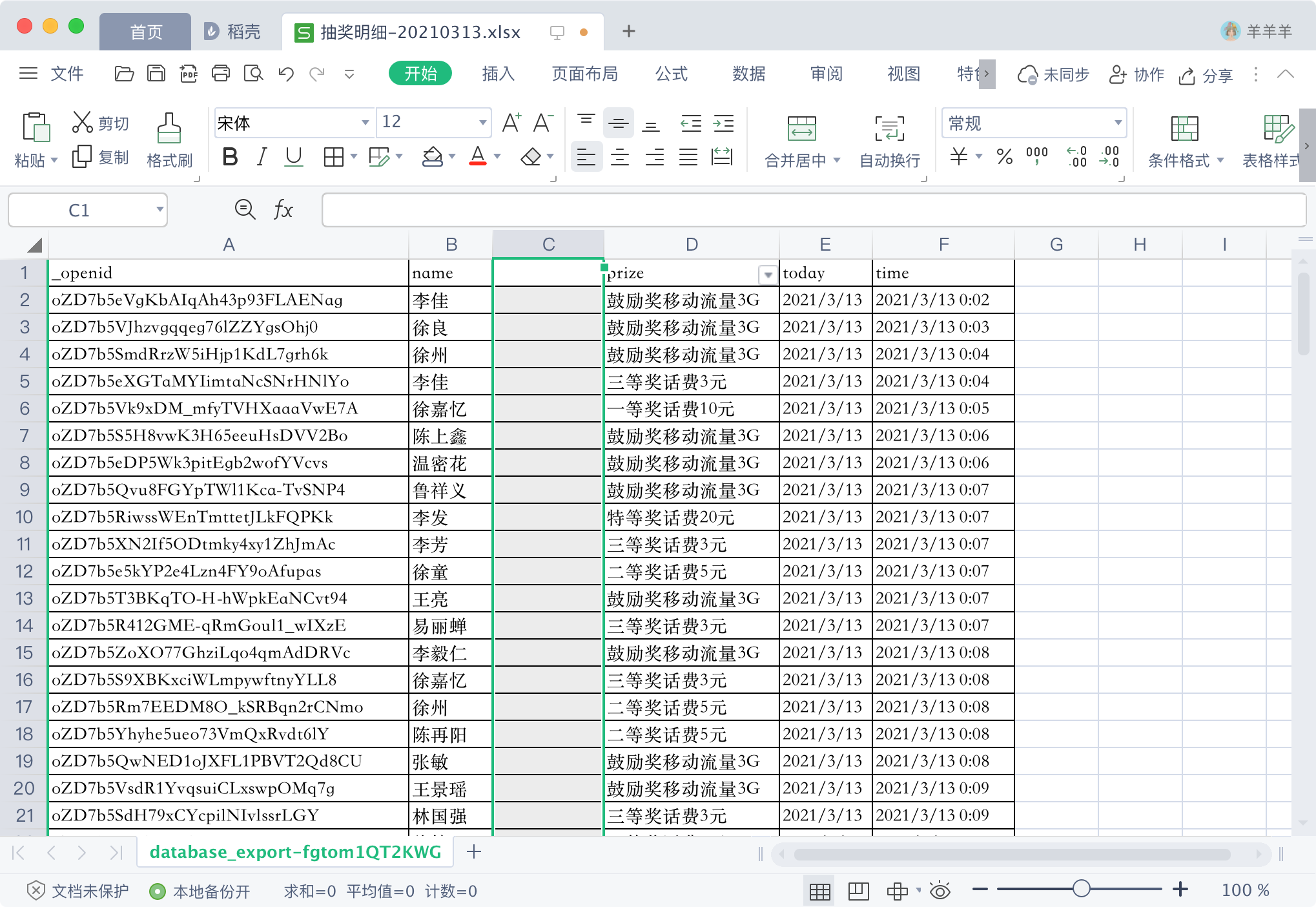Click the print preview icon

point(253,74)
